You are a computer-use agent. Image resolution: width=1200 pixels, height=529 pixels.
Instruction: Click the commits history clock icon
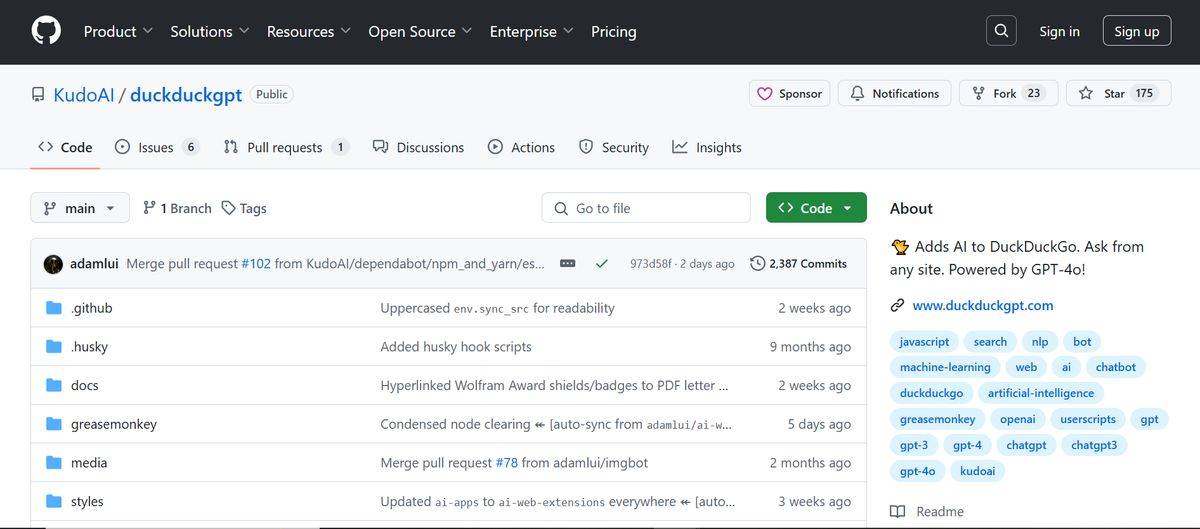coord(758,264)
